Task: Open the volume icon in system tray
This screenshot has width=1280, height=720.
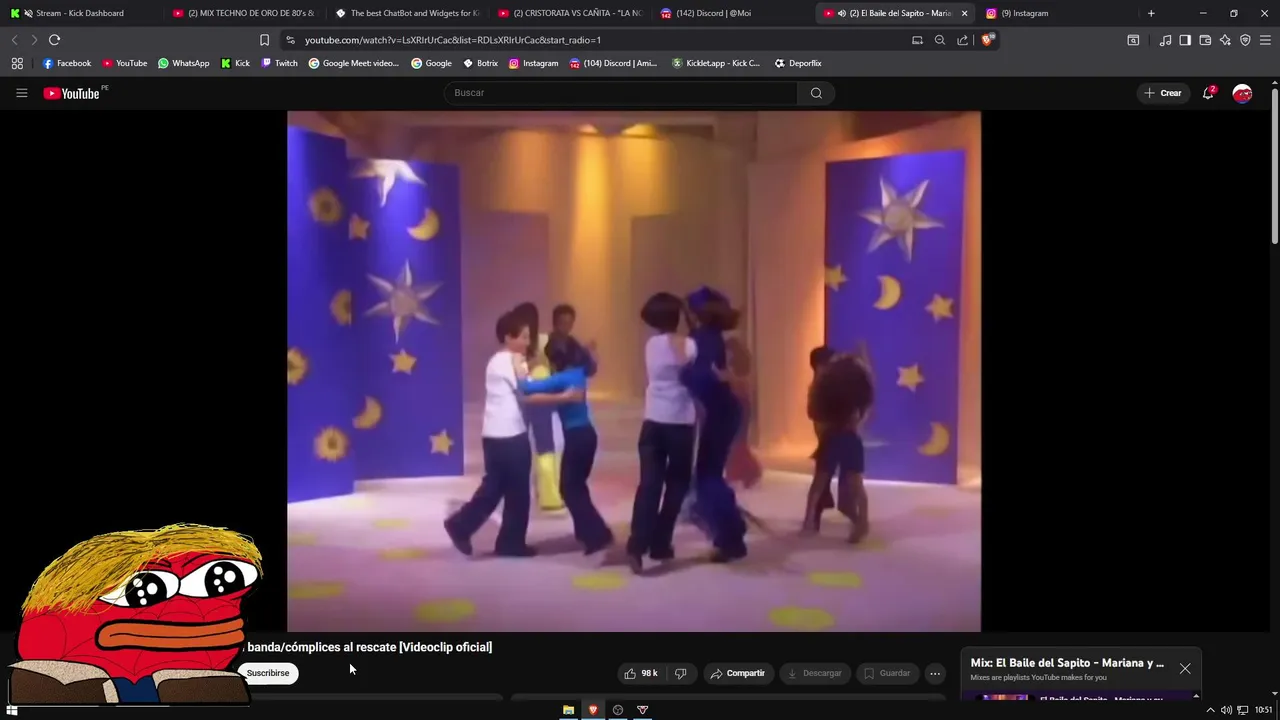Action: click(1227, 710)
